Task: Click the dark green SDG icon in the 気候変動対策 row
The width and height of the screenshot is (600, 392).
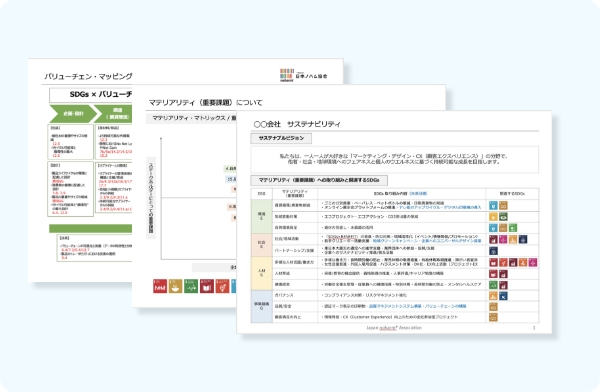Action: pos(503,217)
